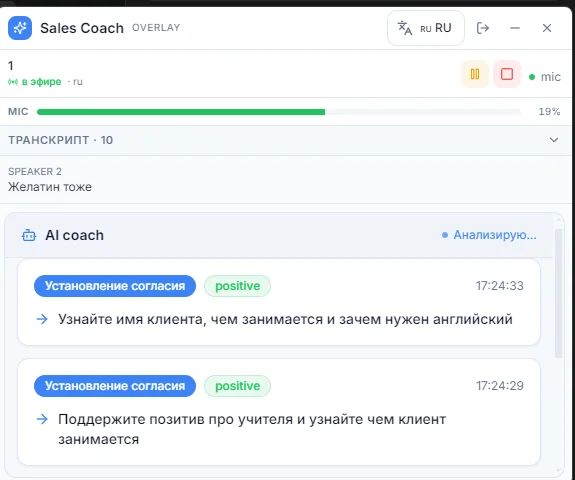This screenshot has width=575, height=480.
Task: Click arrow icon beside Поддержите позитив tip
Action: pyautogui.click(x=42, y=419)
